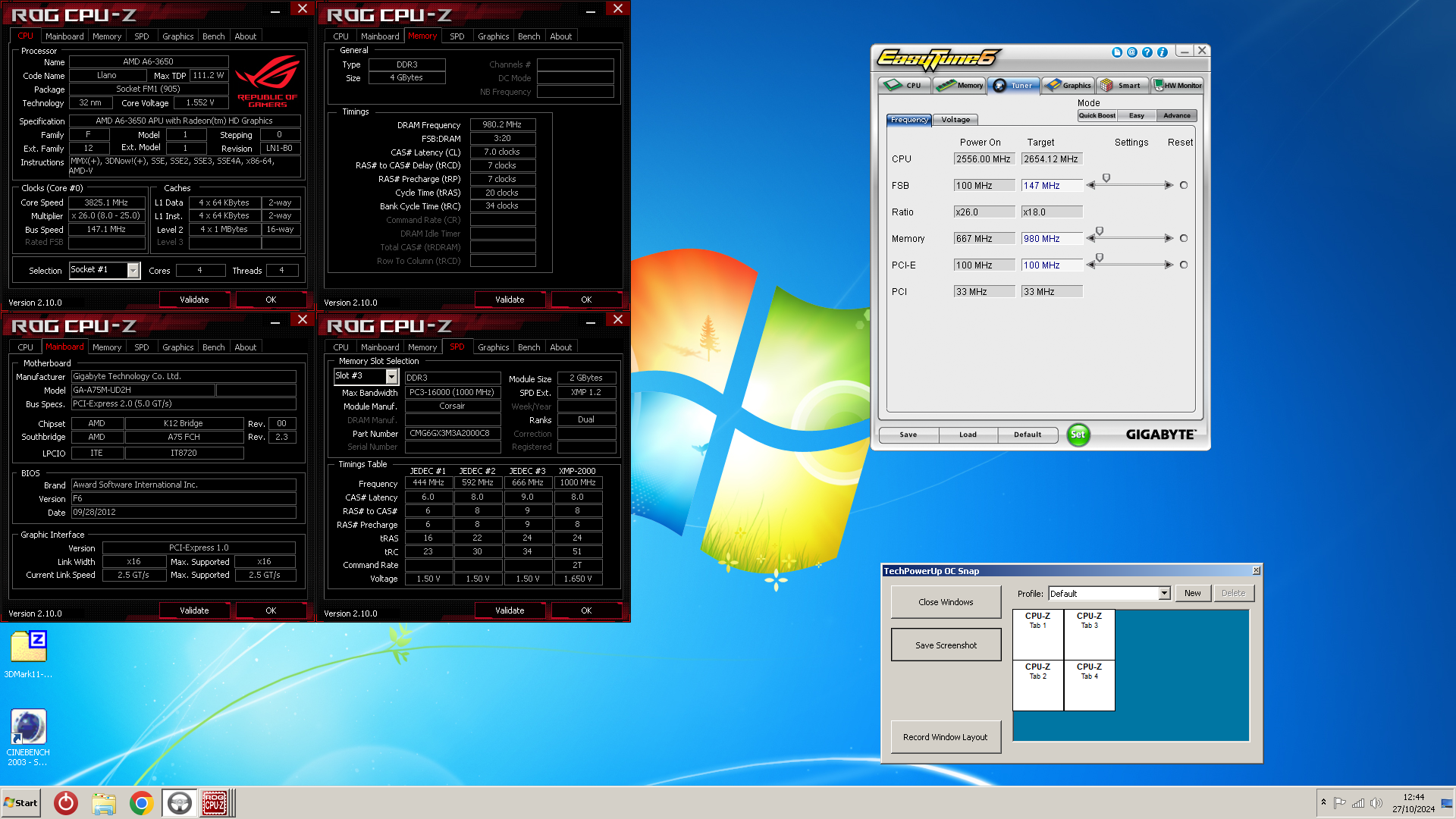Click the green Set button in EasyTune6
The width and height of the screenshot is (1456, 819).
[x=1078, y=435]
